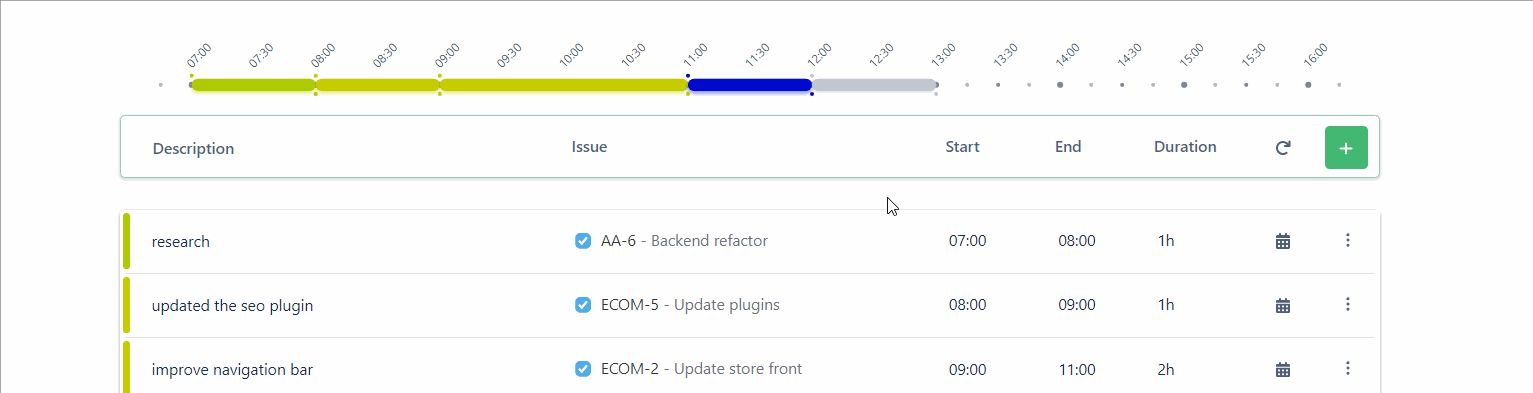The image size is (1533, 393).
Task: Click the Issue field in entry form
Action: [x=740, y=147]
